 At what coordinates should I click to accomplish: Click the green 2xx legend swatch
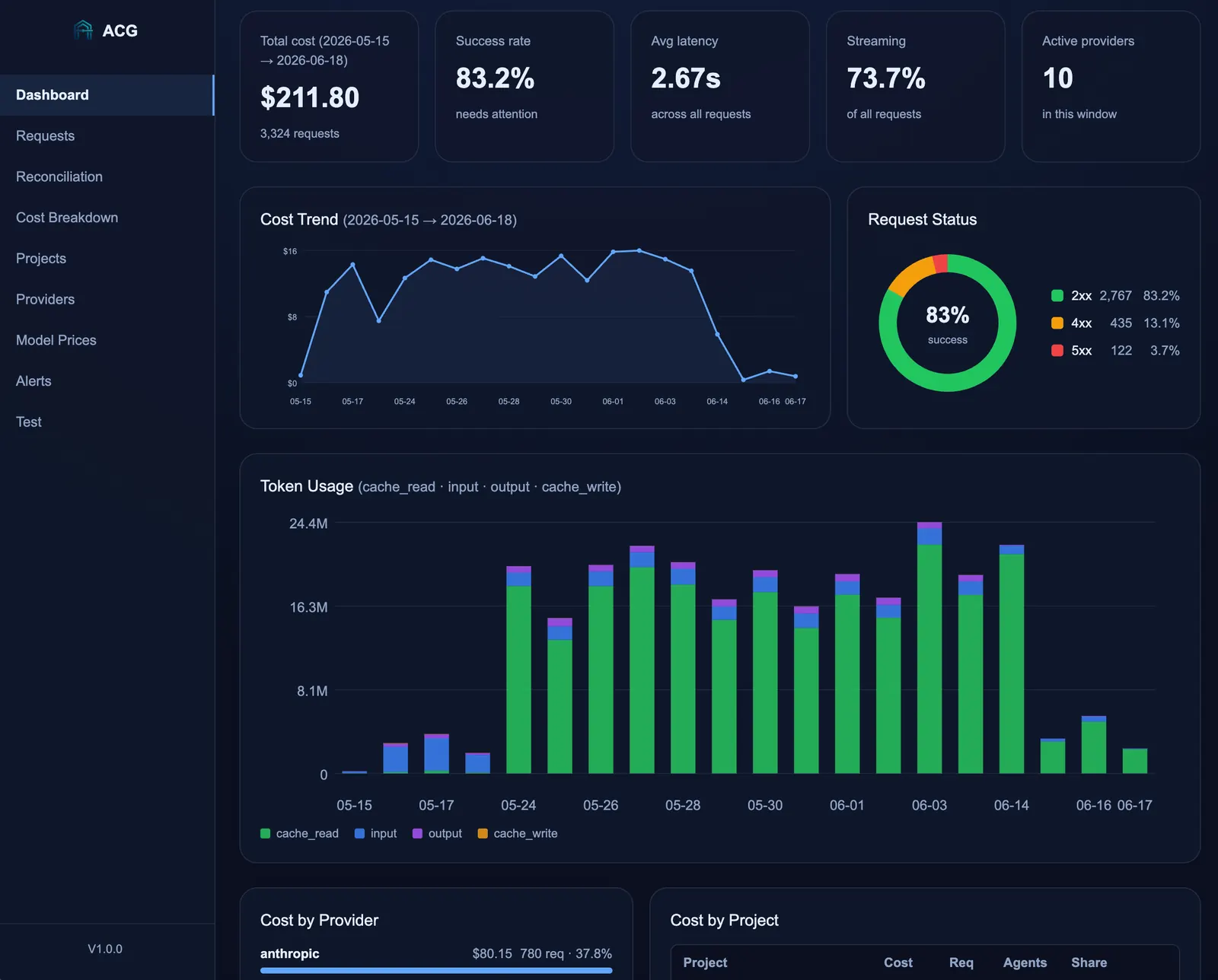point(1057,295)
